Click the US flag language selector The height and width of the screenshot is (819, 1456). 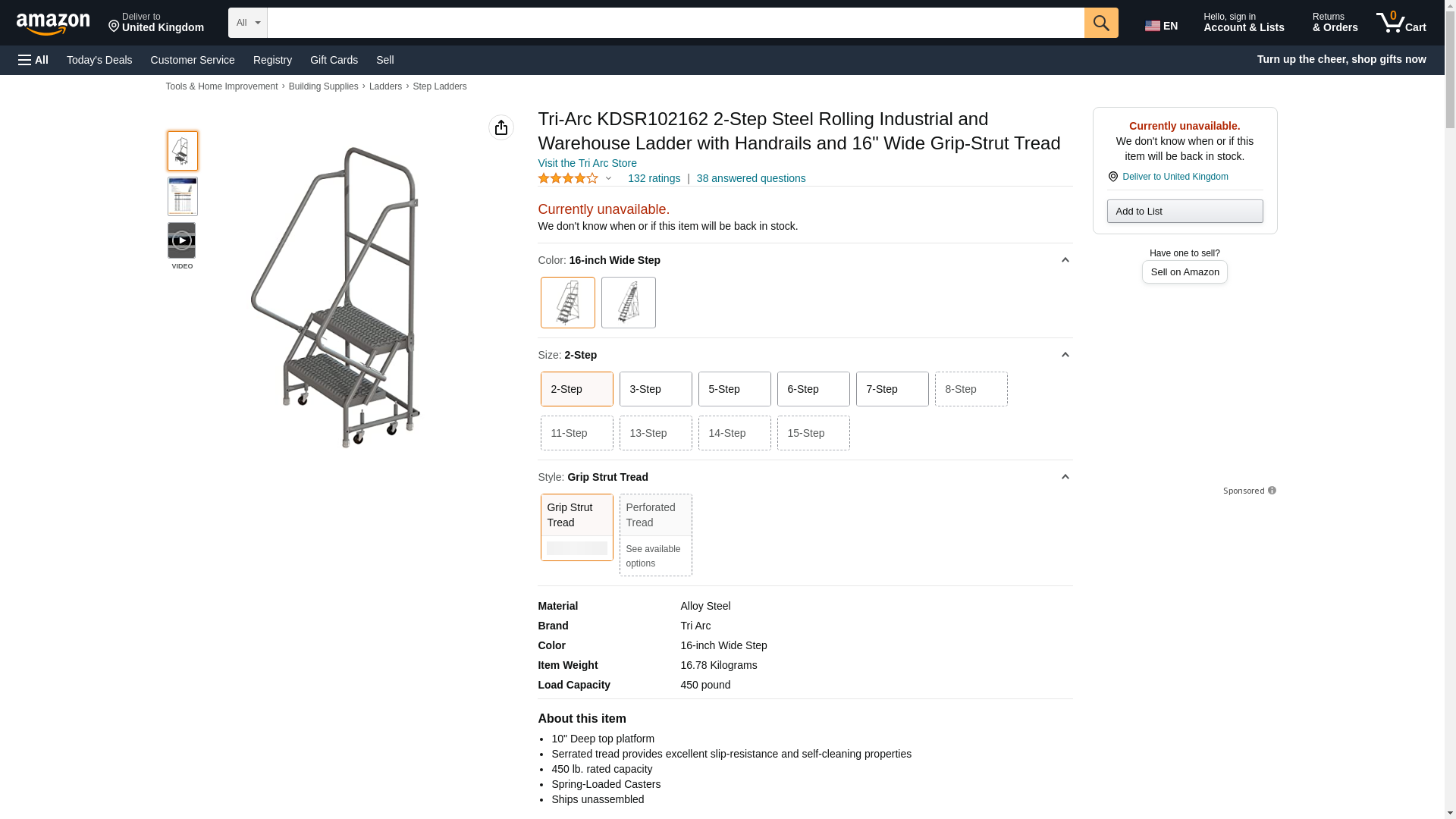pyautogui.click(x=1161, y=26)
